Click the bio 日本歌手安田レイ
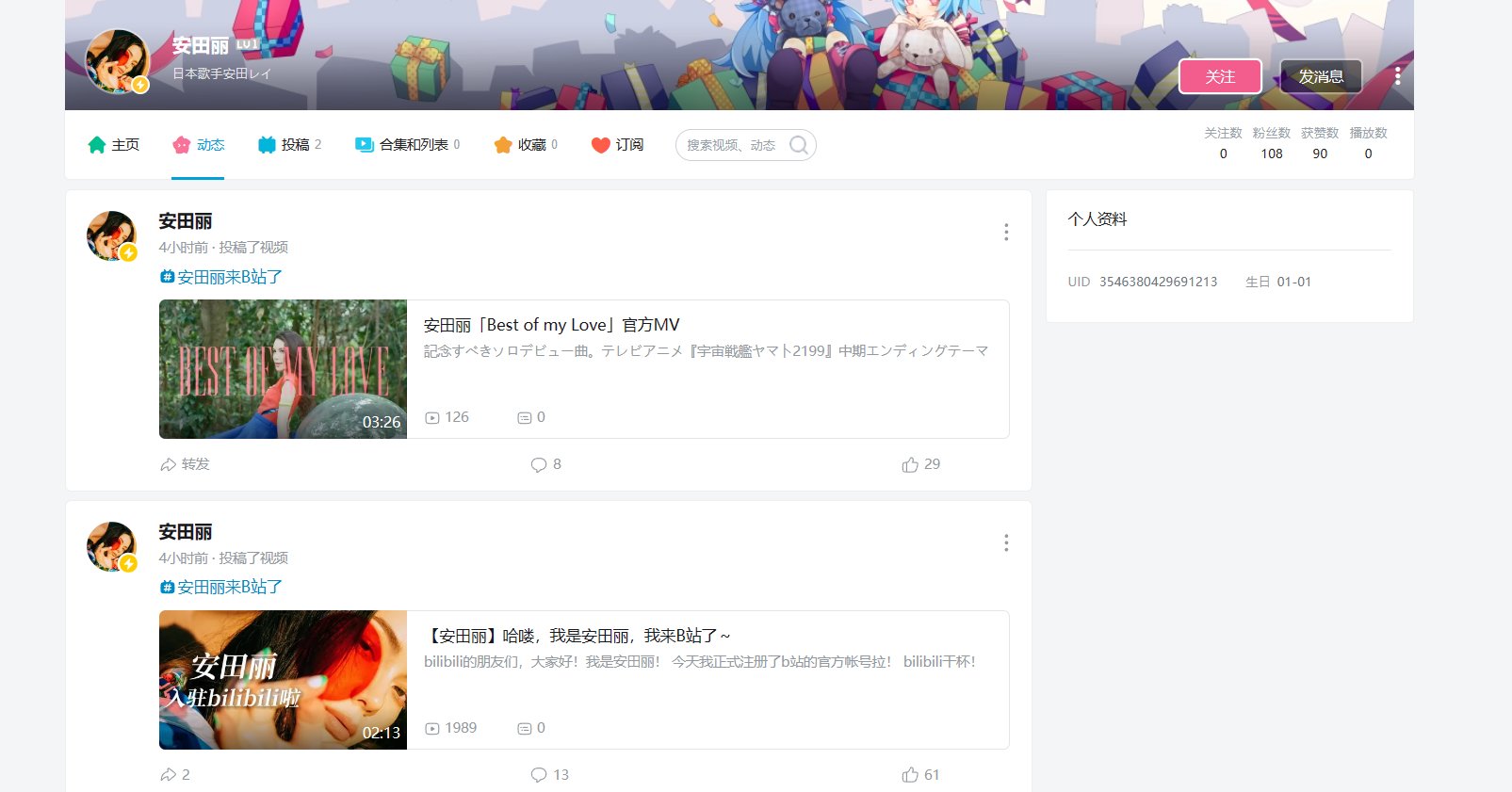This screenshot has height=792, width=1512. coord(221,73)
